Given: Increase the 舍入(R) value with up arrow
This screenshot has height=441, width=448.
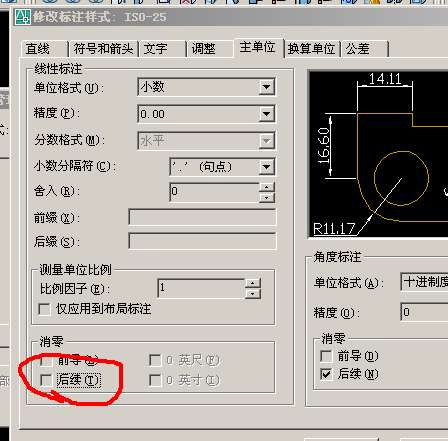Looking at the screenshot, I should coord(266,187).
